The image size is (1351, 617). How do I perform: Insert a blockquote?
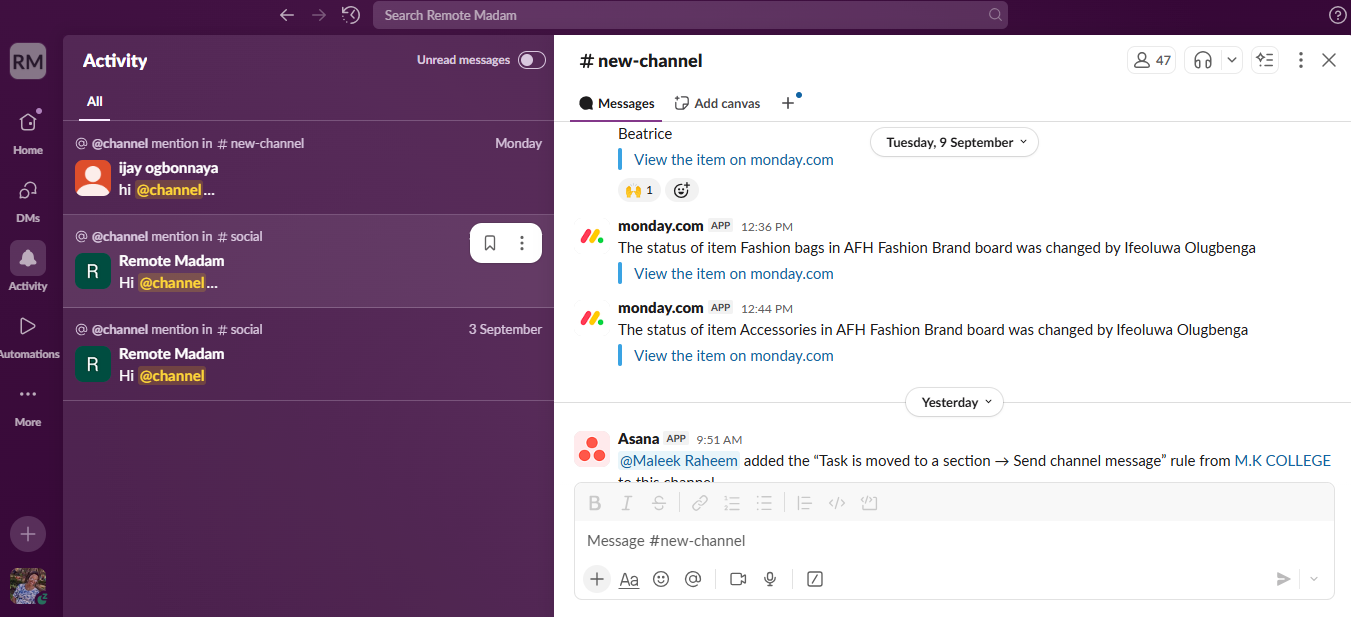click(804, 503)
